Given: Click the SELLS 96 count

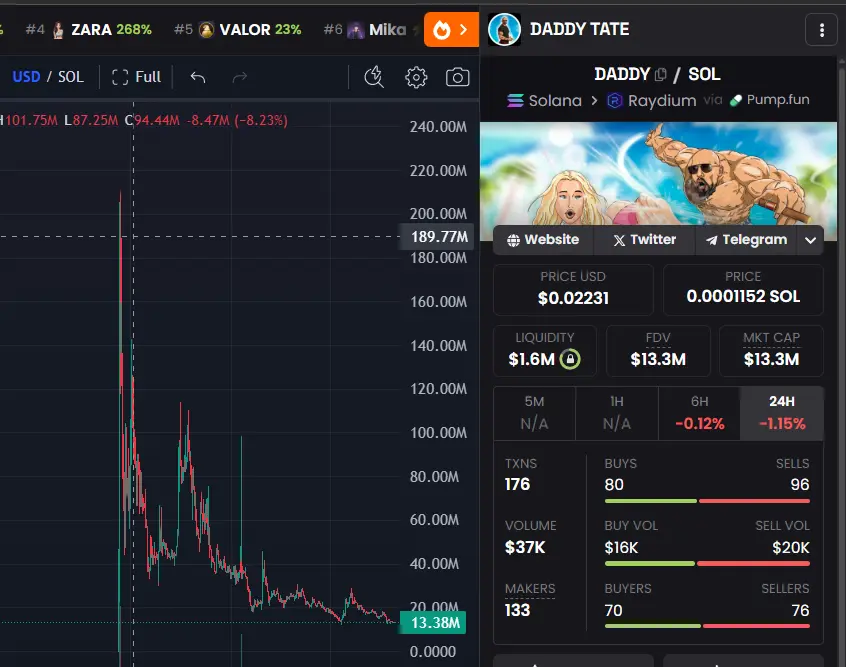Looking at the screenshot, I should point(800,485).
